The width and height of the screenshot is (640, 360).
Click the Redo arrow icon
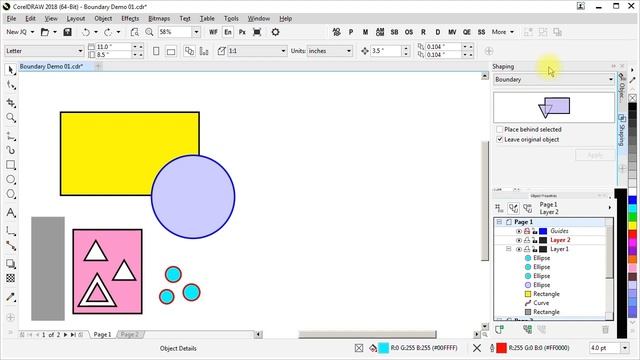(x=108, y=32)
